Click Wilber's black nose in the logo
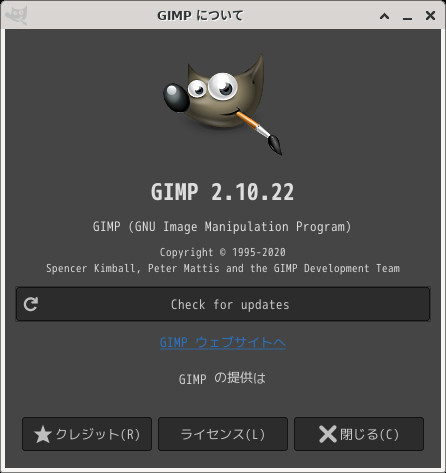Screen dimensions: 446x473 point(176,97)
